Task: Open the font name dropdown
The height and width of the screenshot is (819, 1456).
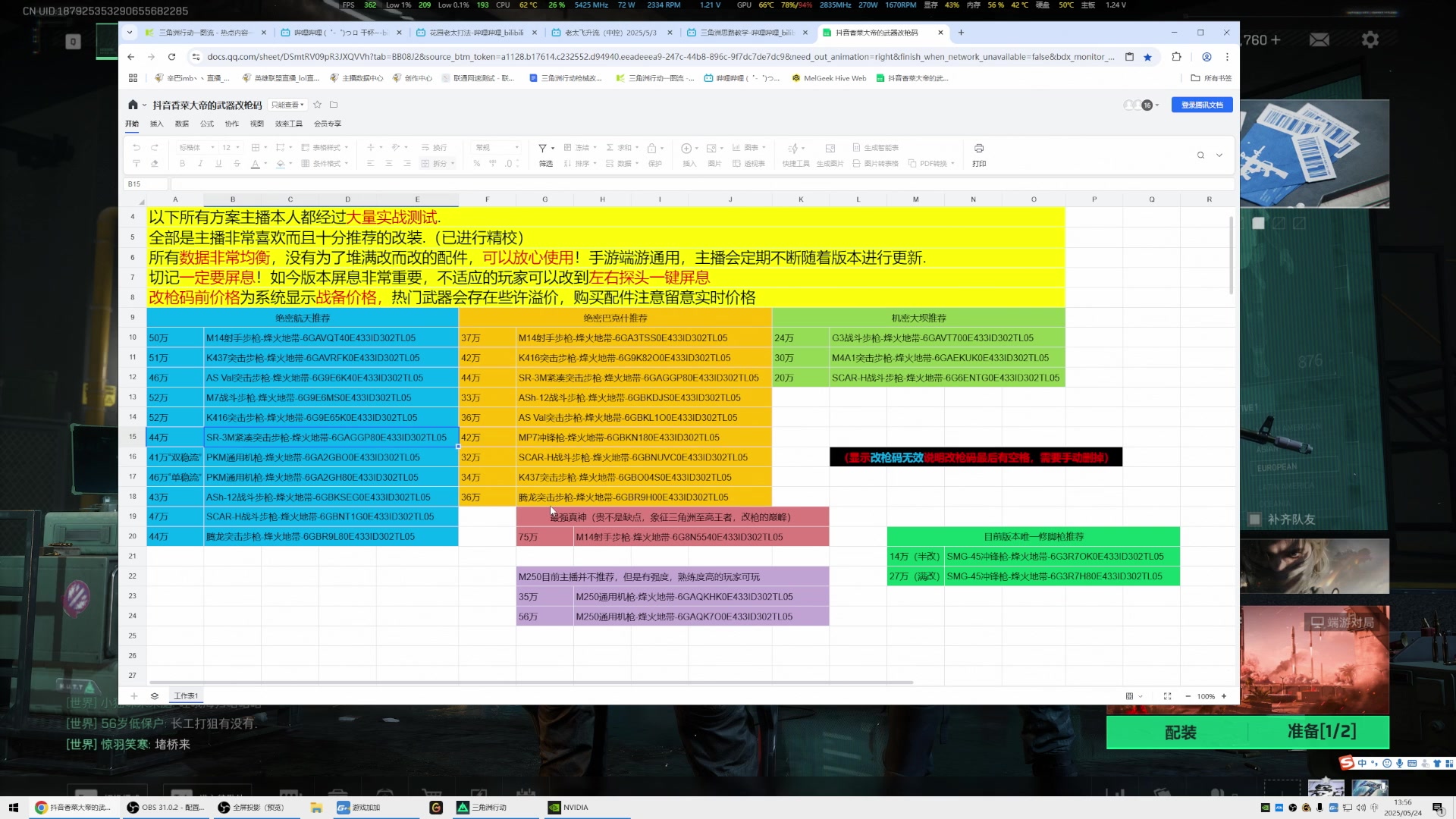Action: point(196,148)
